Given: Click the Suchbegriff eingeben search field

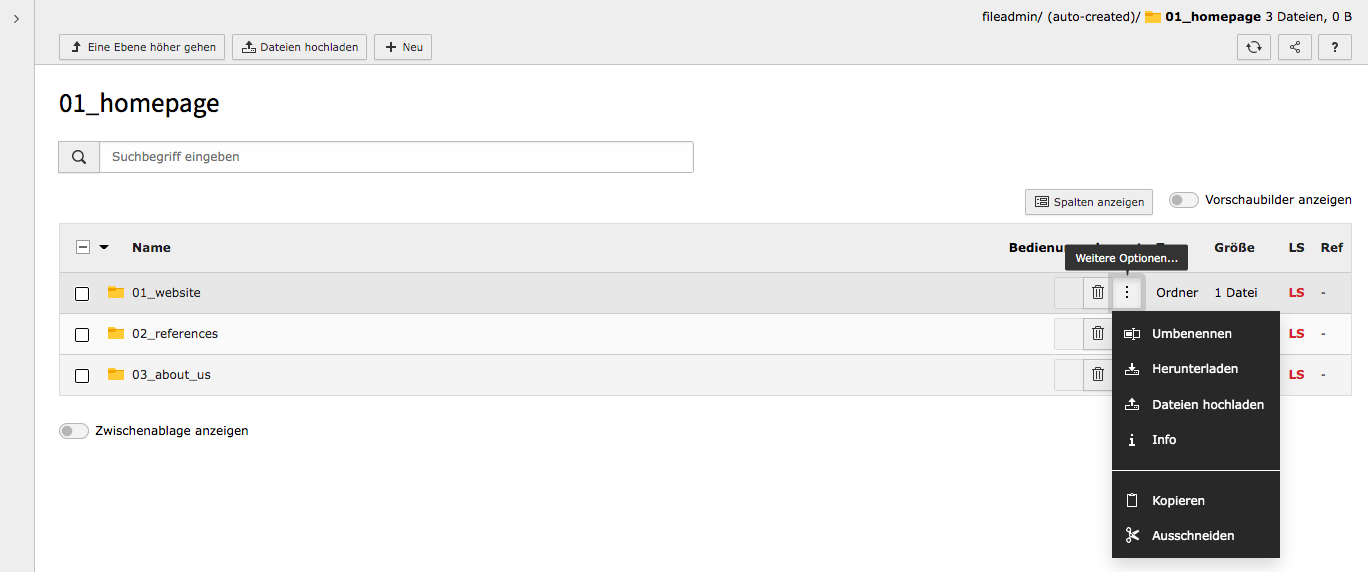Looking at the screenshot, I should (x=396, y=157).
